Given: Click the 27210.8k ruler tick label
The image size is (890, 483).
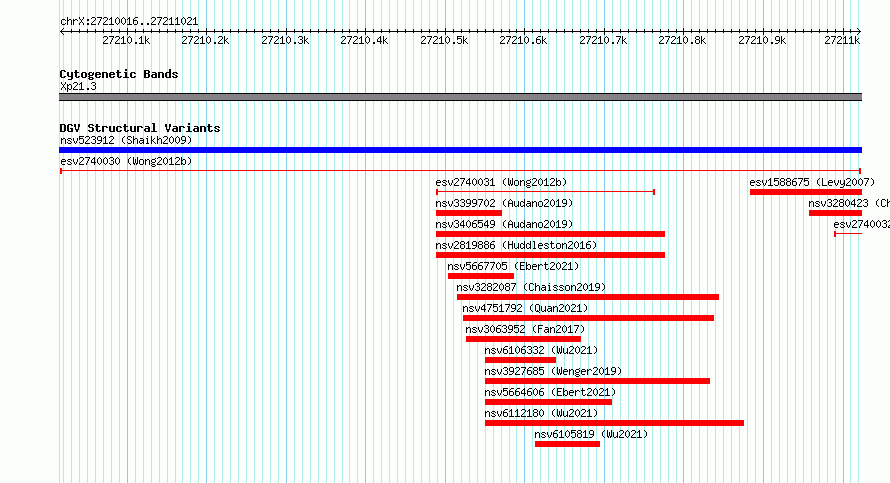Looking at the screenshot, I should [x=682, y=40].
